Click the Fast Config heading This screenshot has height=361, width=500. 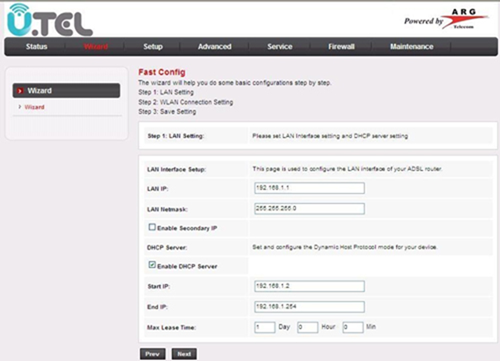(162, 72)
